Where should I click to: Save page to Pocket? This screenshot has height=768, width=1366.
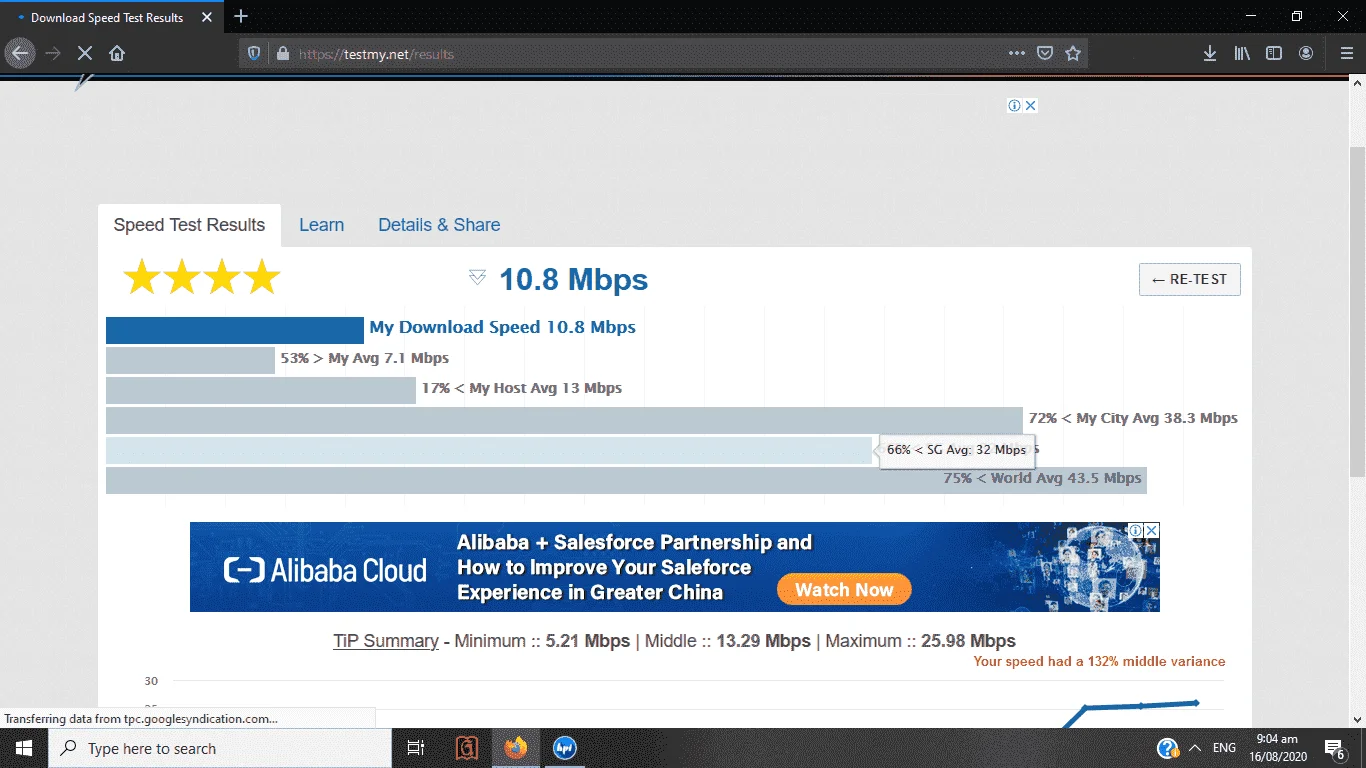(1044, 54)
